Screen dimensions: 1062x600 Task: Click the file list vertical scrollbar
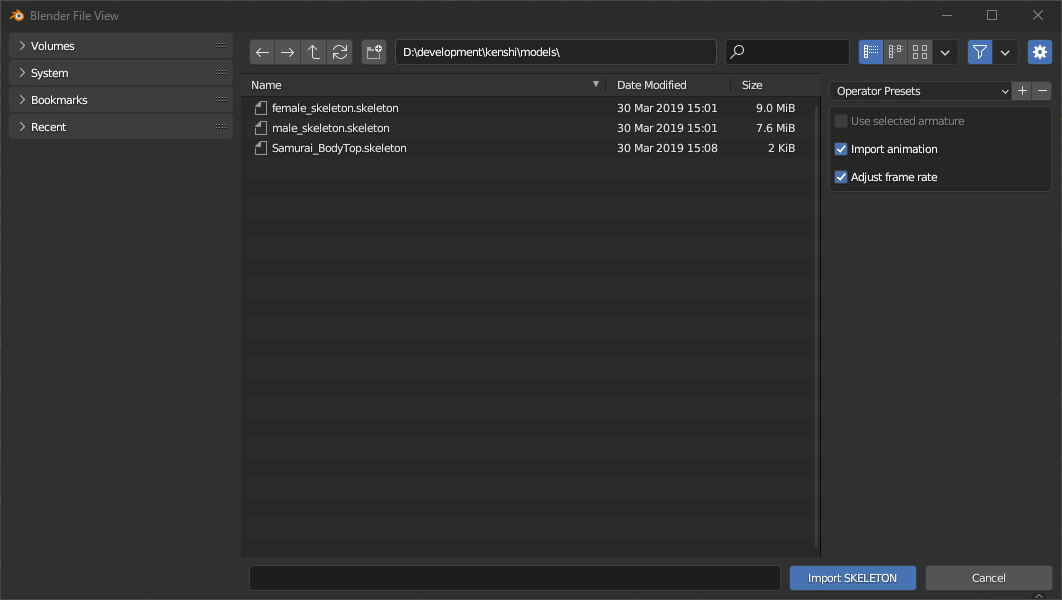(817, 325)
